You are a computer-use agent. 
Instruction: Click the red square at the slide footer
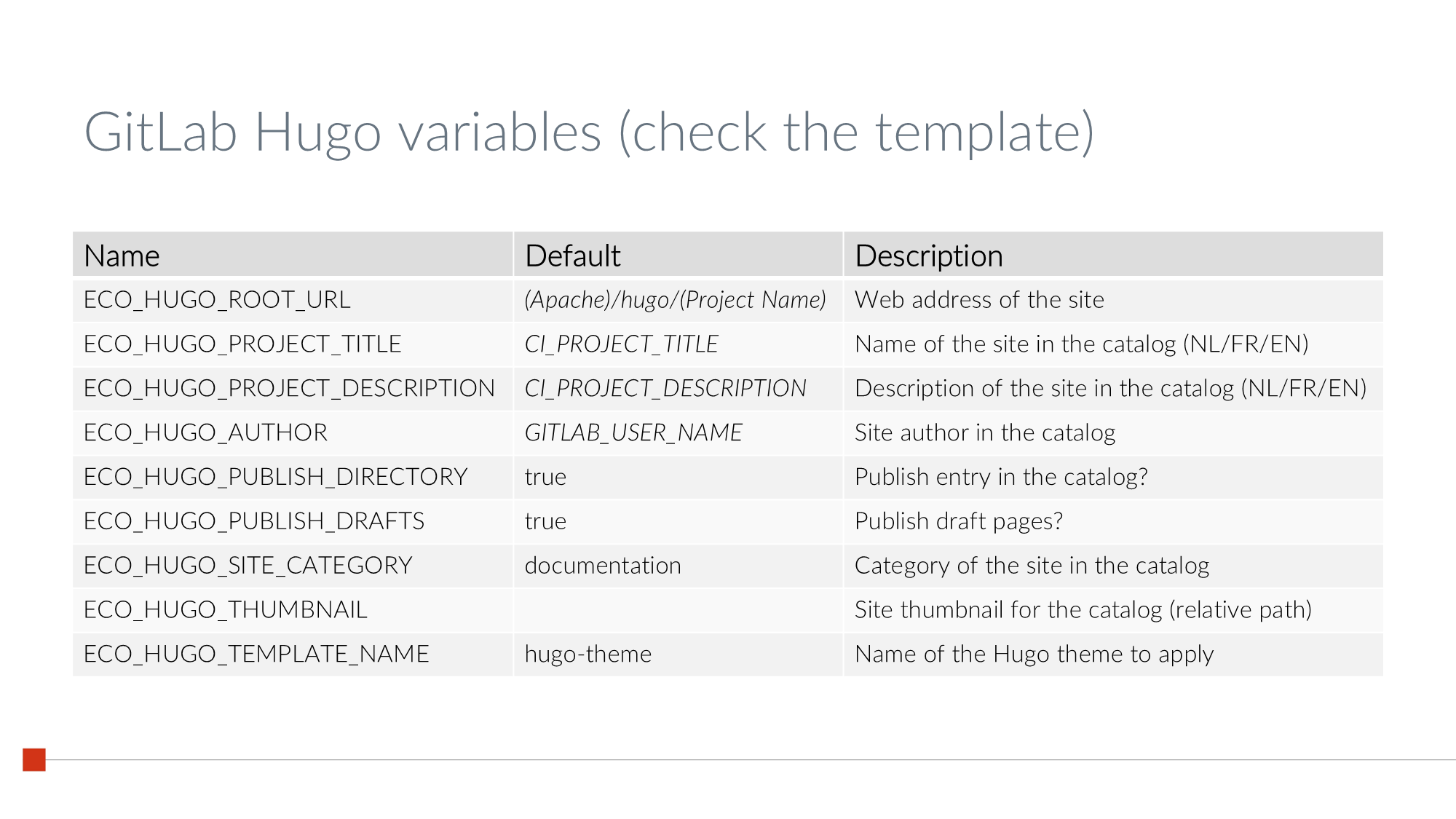coord(34,759)
